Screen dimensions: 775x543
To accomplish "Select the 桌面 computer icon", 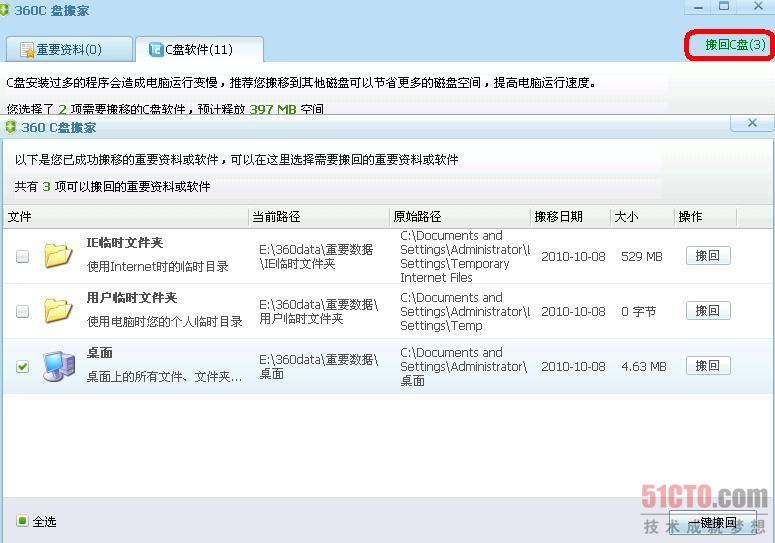I will (x=58, y=366).
